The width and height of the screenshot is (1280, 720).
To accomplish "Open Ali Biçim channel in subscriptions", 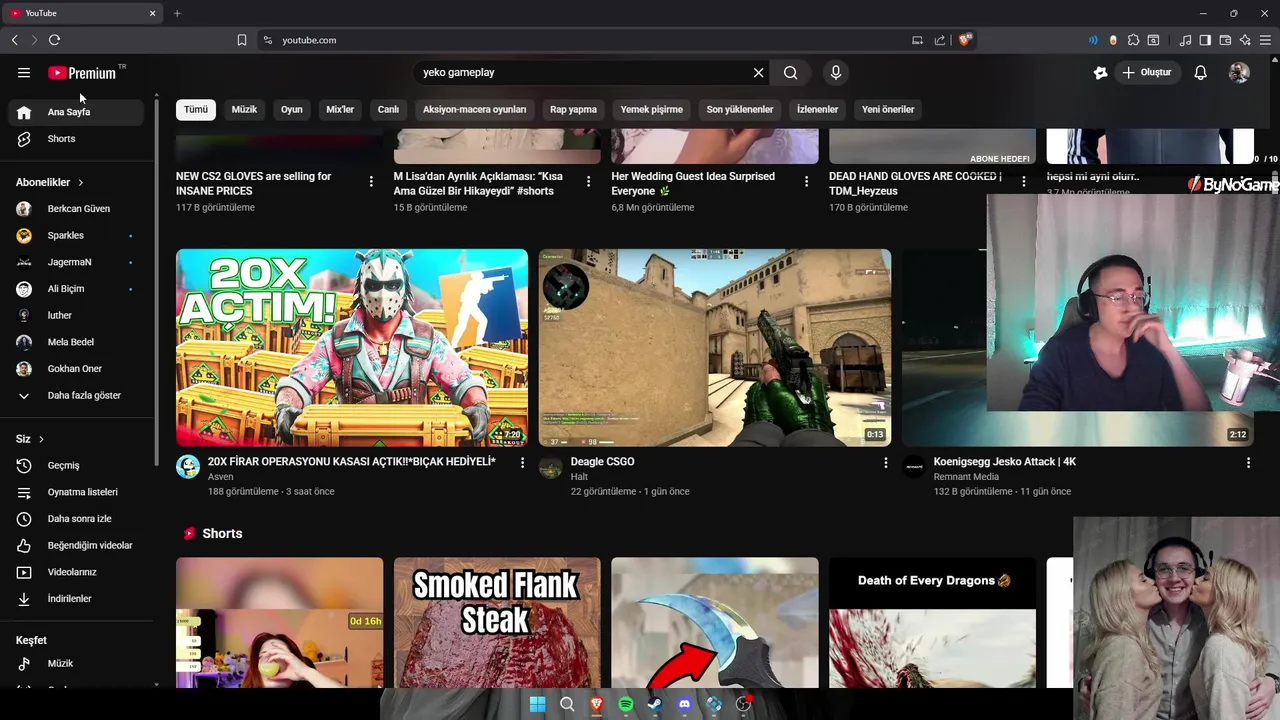I will 77,289.
